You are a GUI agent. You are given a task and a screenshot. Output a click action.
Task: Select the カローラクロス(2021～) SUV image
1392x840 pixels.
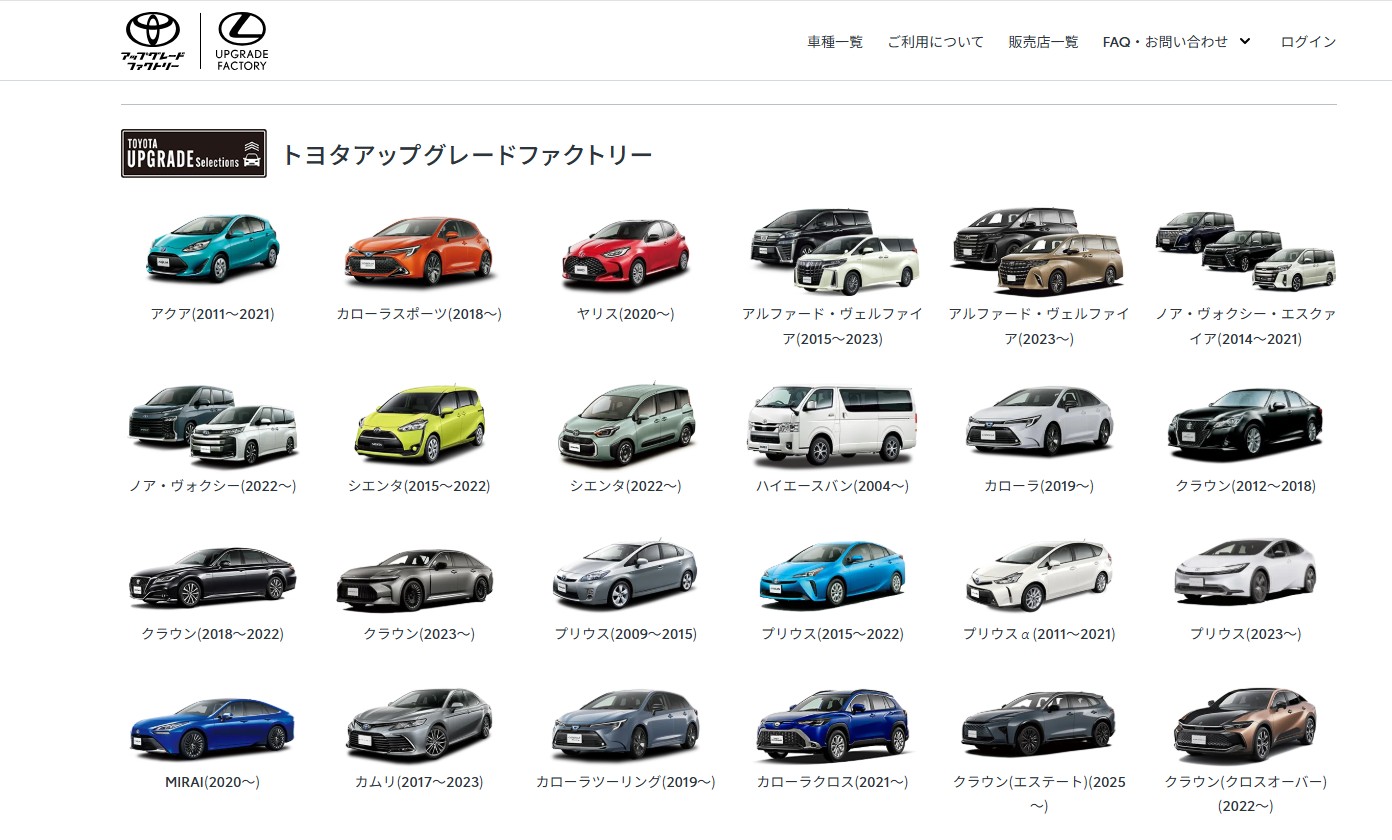(x=833, y=725)
